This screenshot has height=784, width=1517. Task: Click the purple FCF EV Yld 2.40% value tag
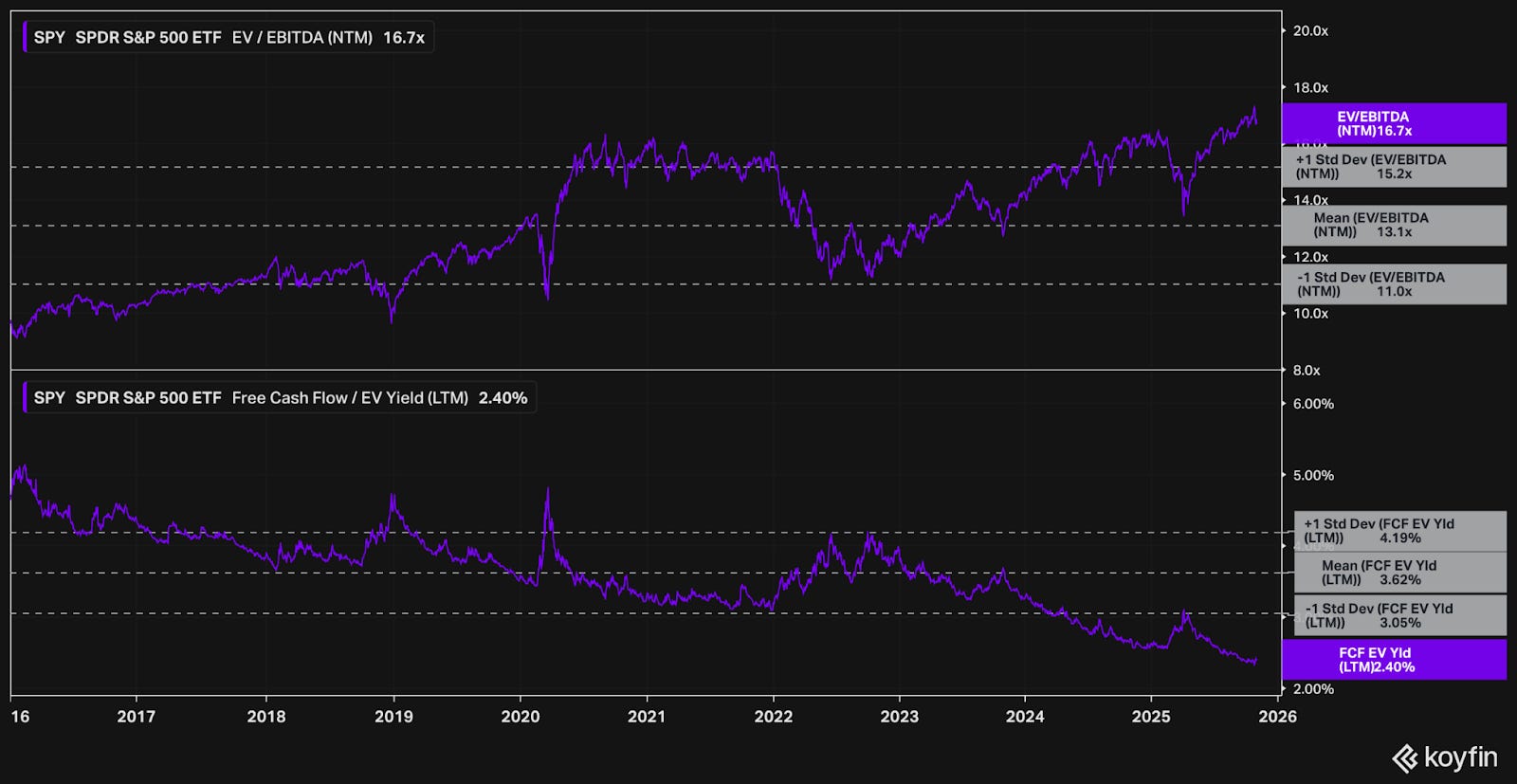[1394, 660]
